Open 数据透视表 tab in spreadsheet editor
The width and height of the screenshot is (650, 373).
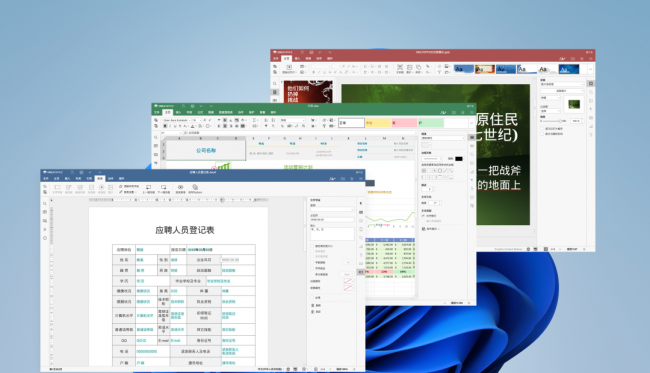(226, 112)
